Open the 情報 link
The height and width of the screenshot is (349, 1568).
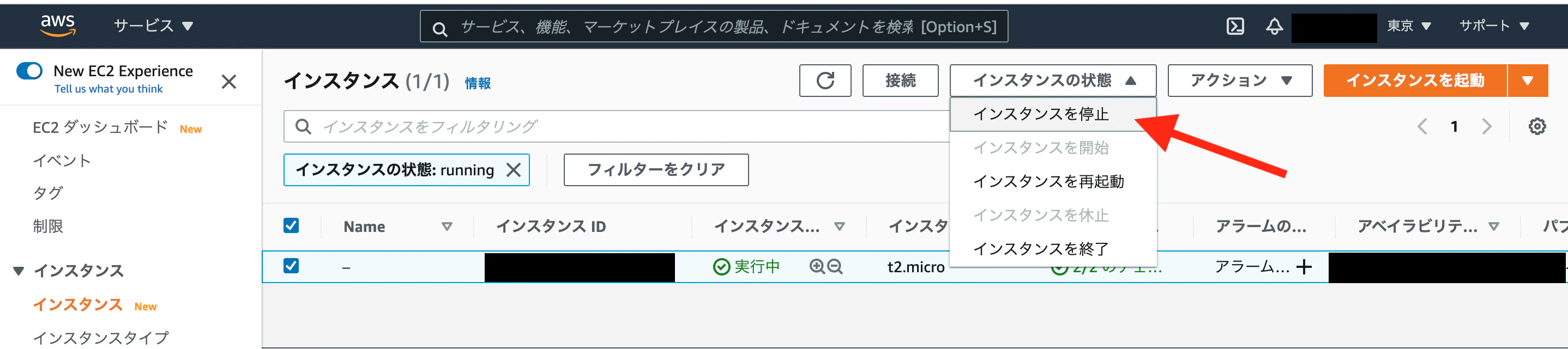tap(477, 83)
